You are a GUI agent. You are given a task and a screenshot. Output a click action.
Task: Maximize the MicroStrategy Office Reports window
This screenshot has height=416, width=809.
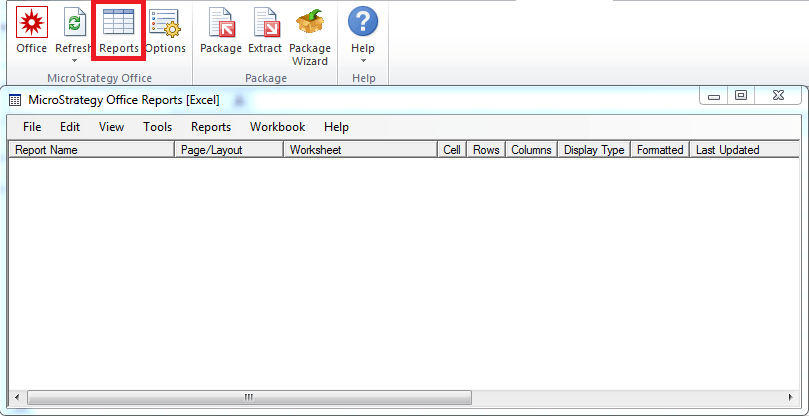(x=741, y=96)
